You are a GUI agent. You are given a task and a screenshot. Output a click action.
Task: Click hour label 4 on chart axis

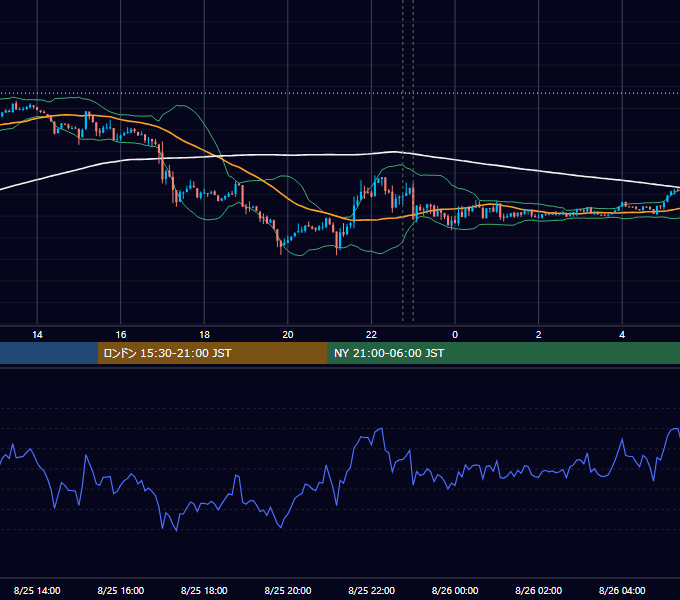click(x=622, y=335)
